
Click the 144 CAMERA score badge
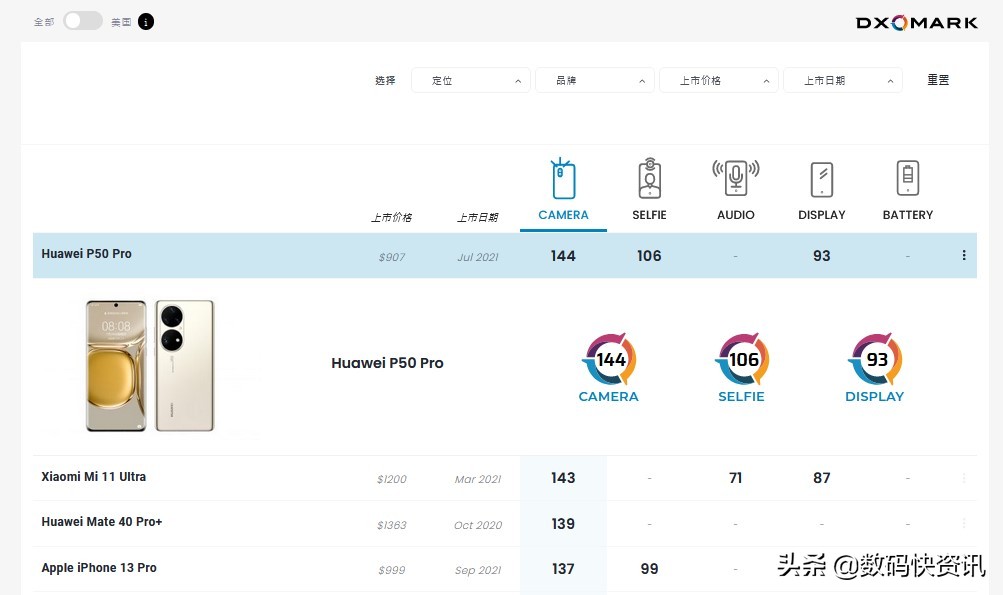pyautogui.click(x=608, y=360)
